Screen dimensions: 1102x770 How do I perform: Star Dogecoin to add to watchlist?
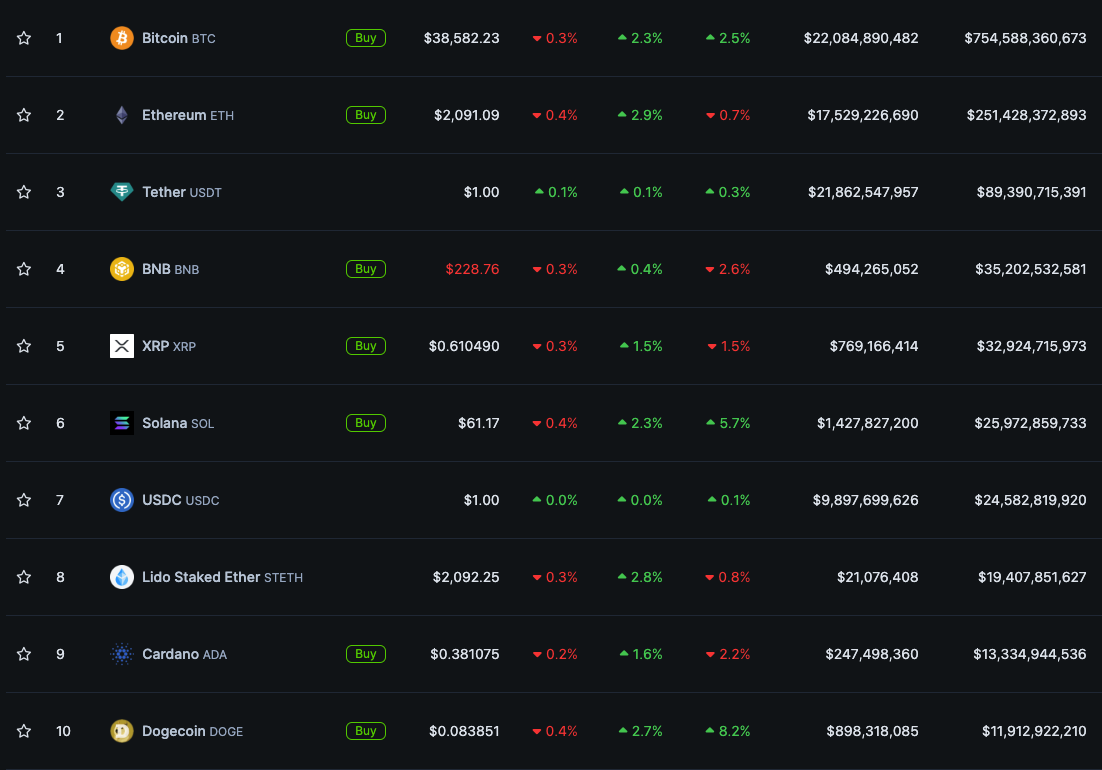pos(24,731)
